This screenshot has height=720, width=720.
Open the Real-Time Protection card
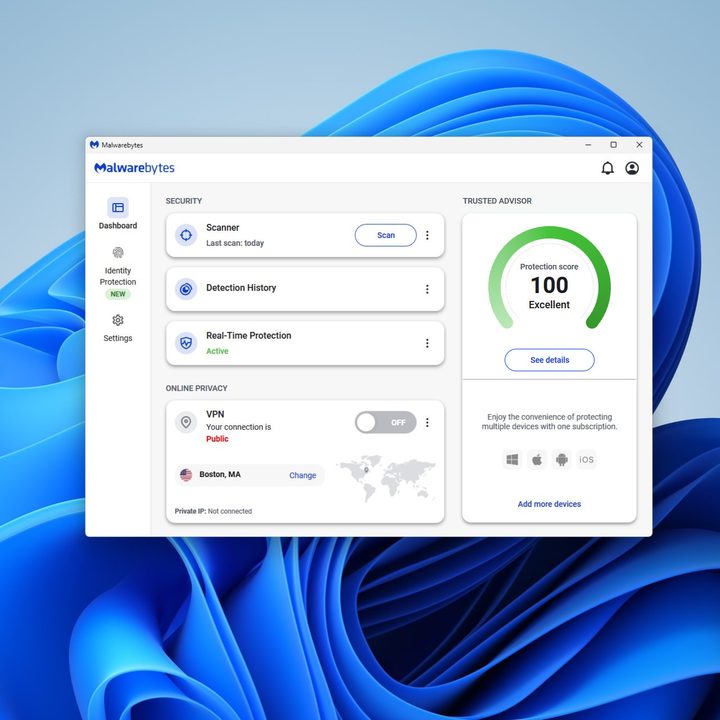(305, 343)
